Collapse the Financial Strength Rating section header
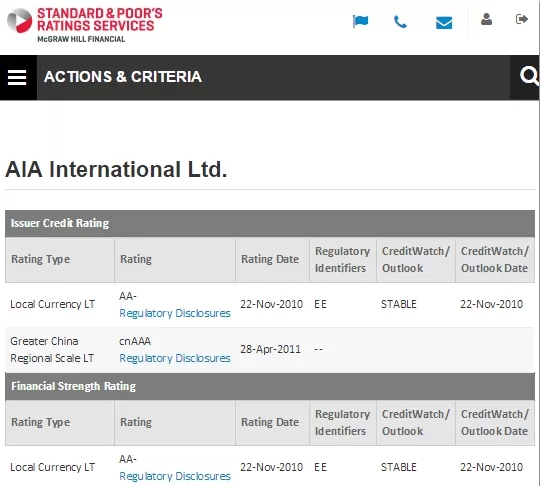The height and width of the screenshot is (486, 540). click(x=270, y=386)
